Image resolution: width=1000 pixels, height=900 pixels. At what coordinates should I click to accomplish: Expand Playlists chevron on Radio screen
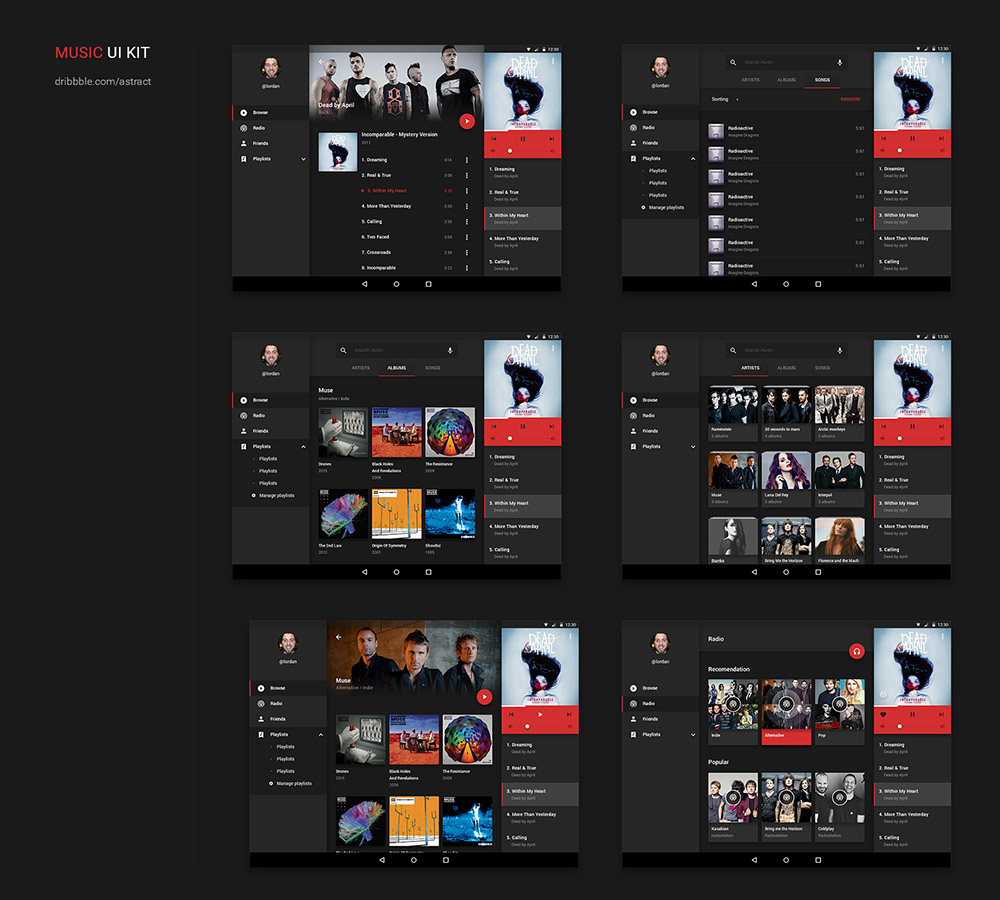tap(693, 735)
